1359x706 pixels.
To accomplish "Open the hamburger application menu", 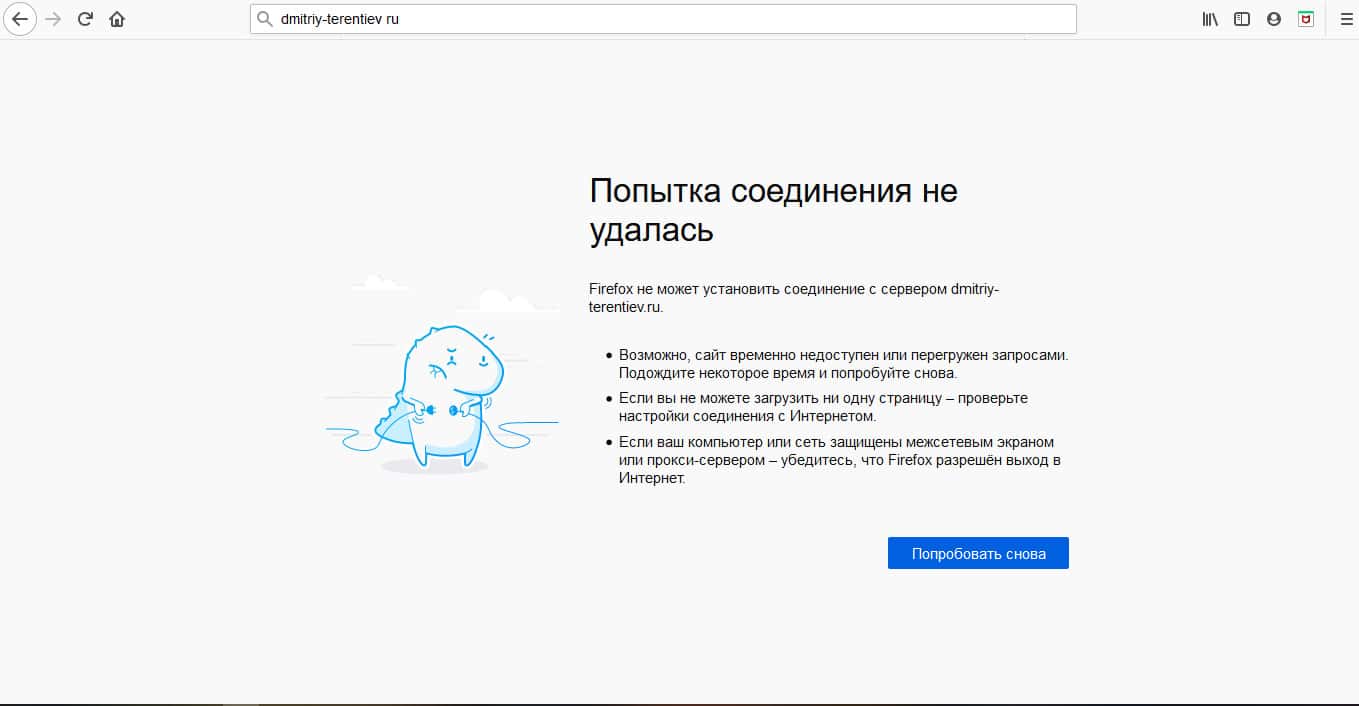I will (1346, 19).
